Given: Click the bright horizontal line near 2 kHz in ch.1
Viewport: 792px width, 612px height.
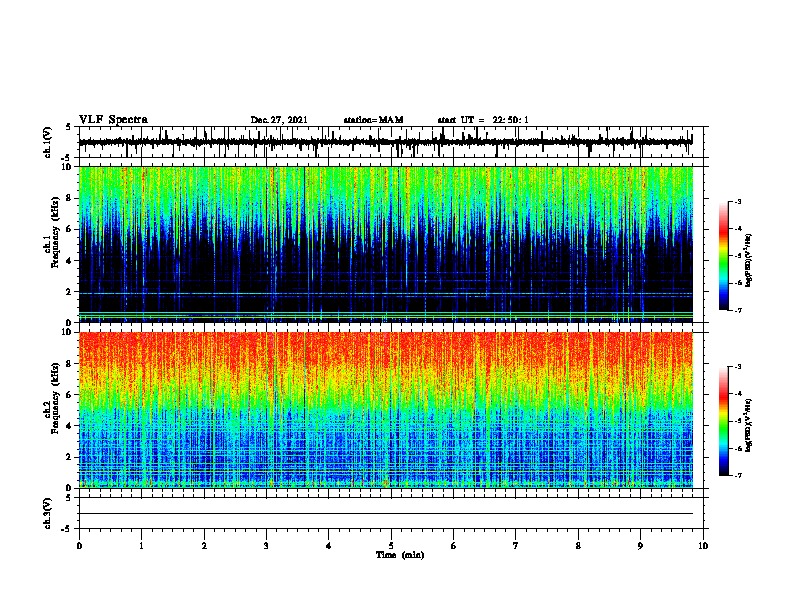Looking at the screenshot, I should [386, 293].
